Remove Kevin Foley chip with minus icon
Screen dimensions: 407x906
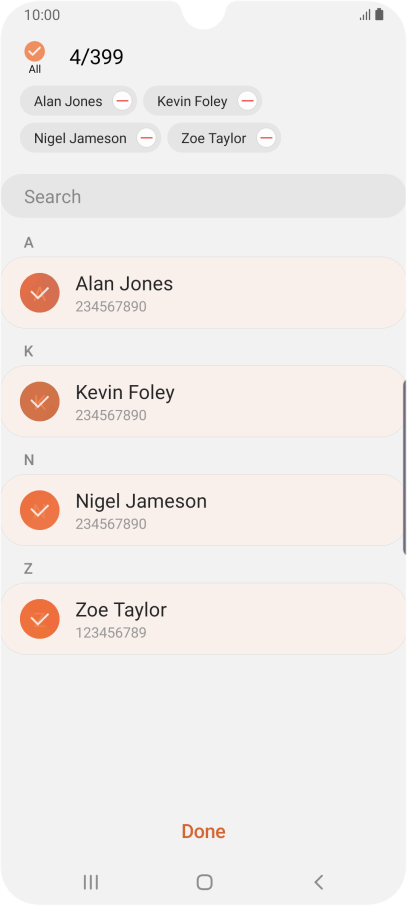[x=247, y=101]
